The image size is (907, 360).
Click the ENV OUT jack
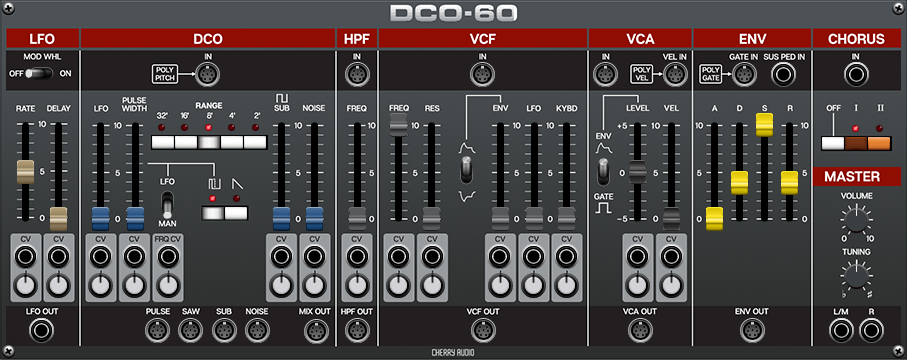click(751, 331)
